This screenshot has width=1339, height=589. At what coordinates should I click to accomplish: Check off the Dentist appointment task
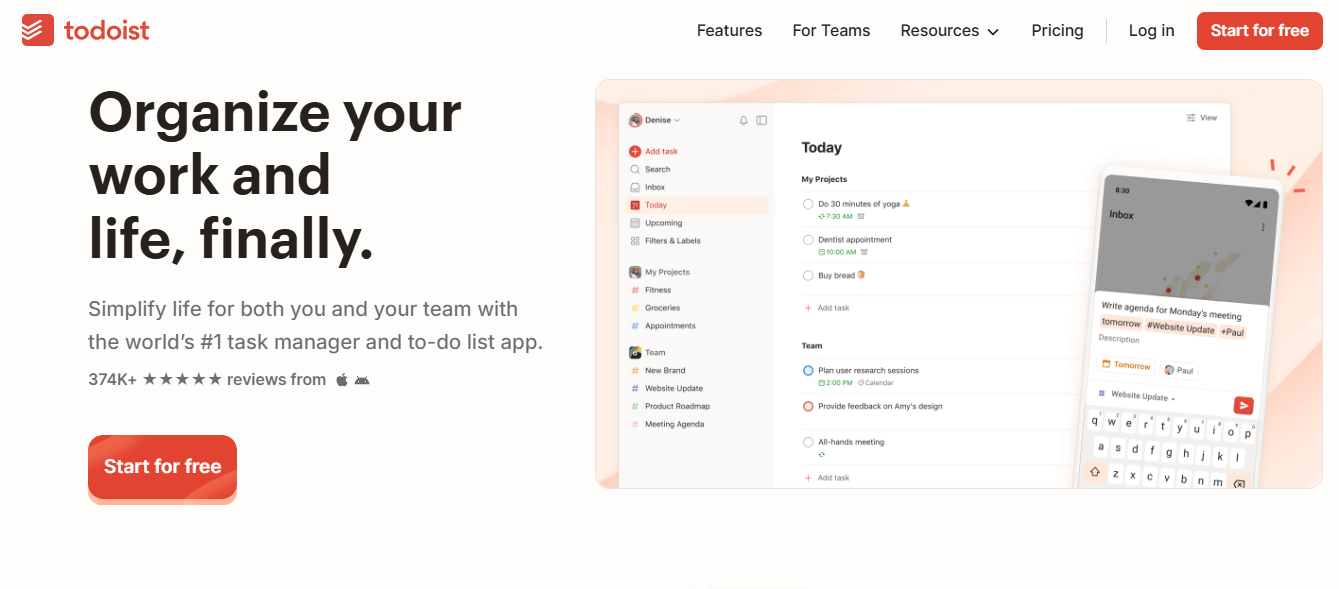(808, 240)
